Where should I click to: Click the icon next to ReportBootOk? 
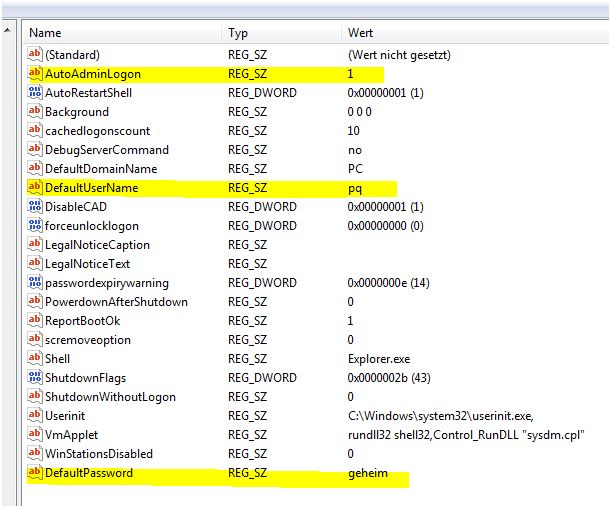[x=34, y=320]
